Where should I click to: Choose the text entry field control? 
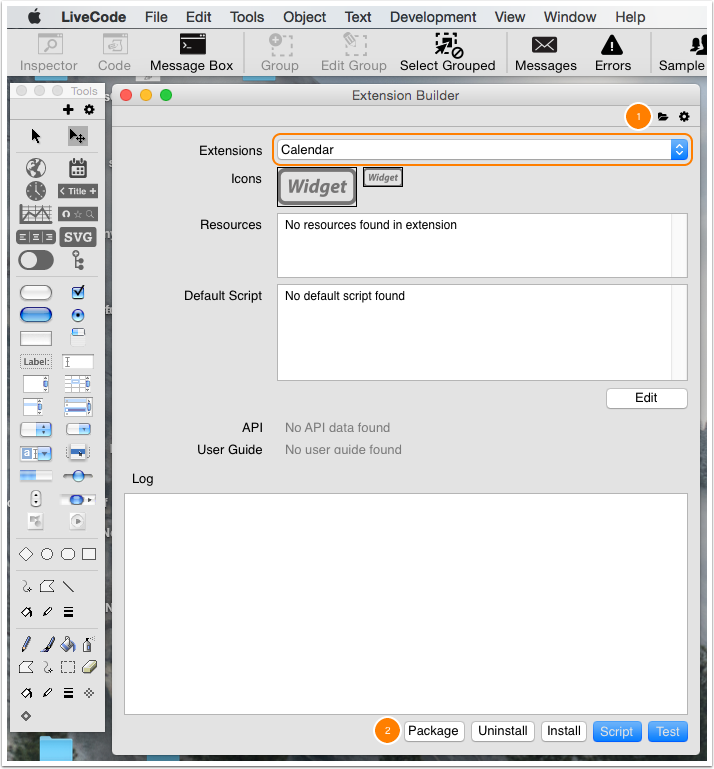pos(77,361)
